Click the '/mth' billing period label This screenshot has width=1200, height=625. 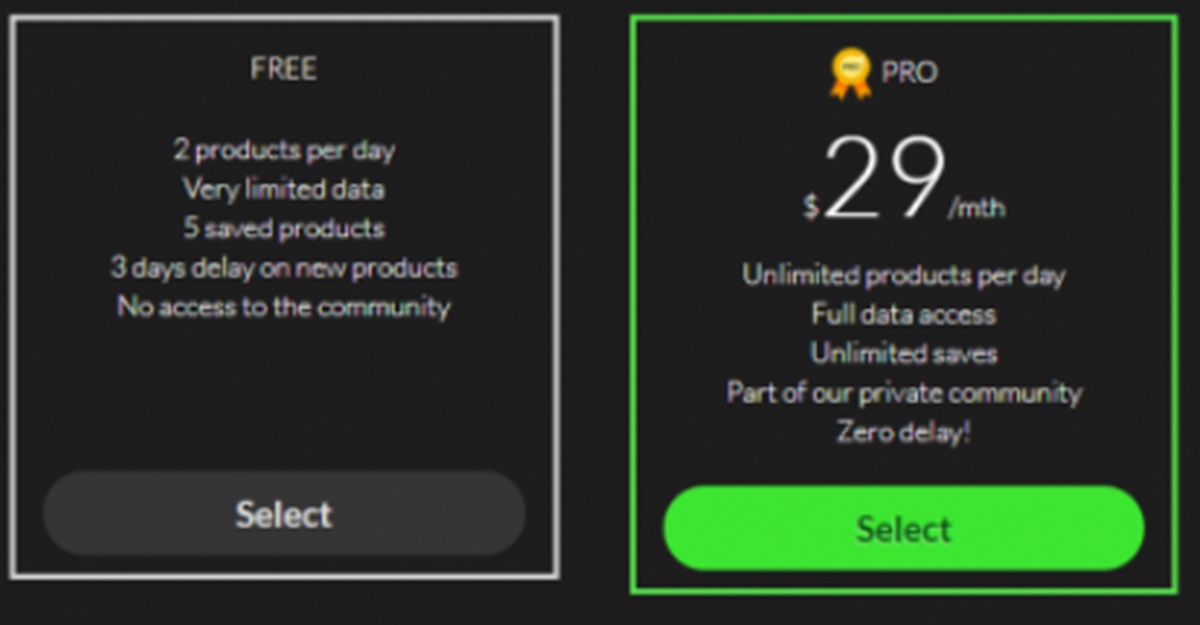tap(976, 209)
